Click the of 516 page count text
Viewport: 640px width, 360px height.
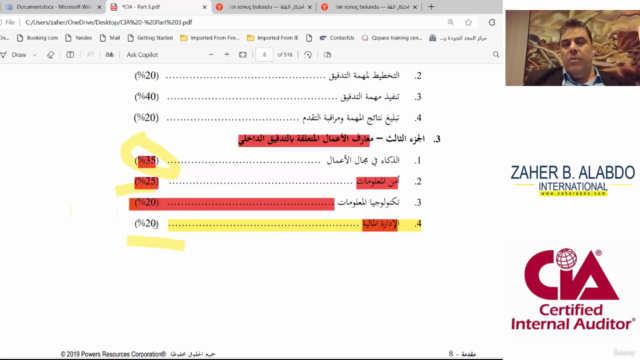tap(285, 55)
